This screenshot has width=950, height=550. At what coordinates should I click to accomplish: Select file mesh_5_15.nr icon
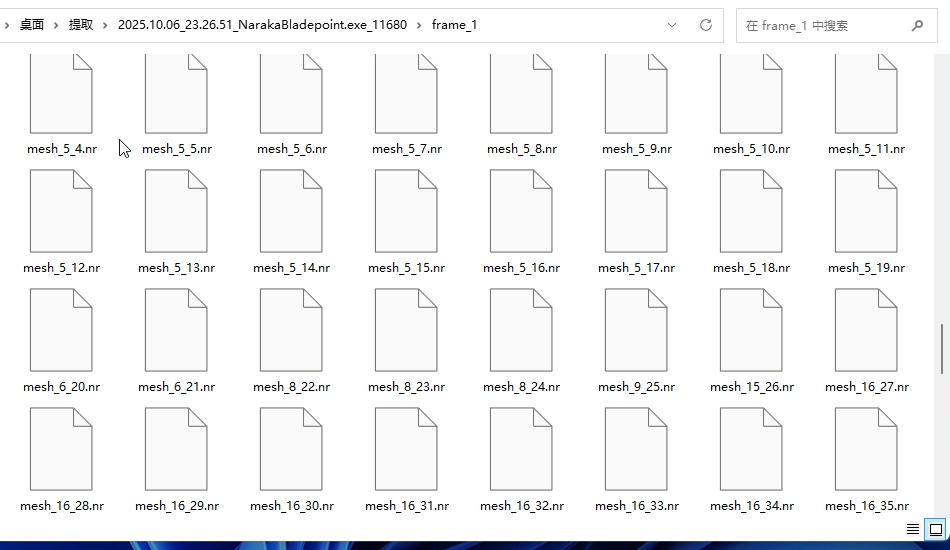click(406, 211)
